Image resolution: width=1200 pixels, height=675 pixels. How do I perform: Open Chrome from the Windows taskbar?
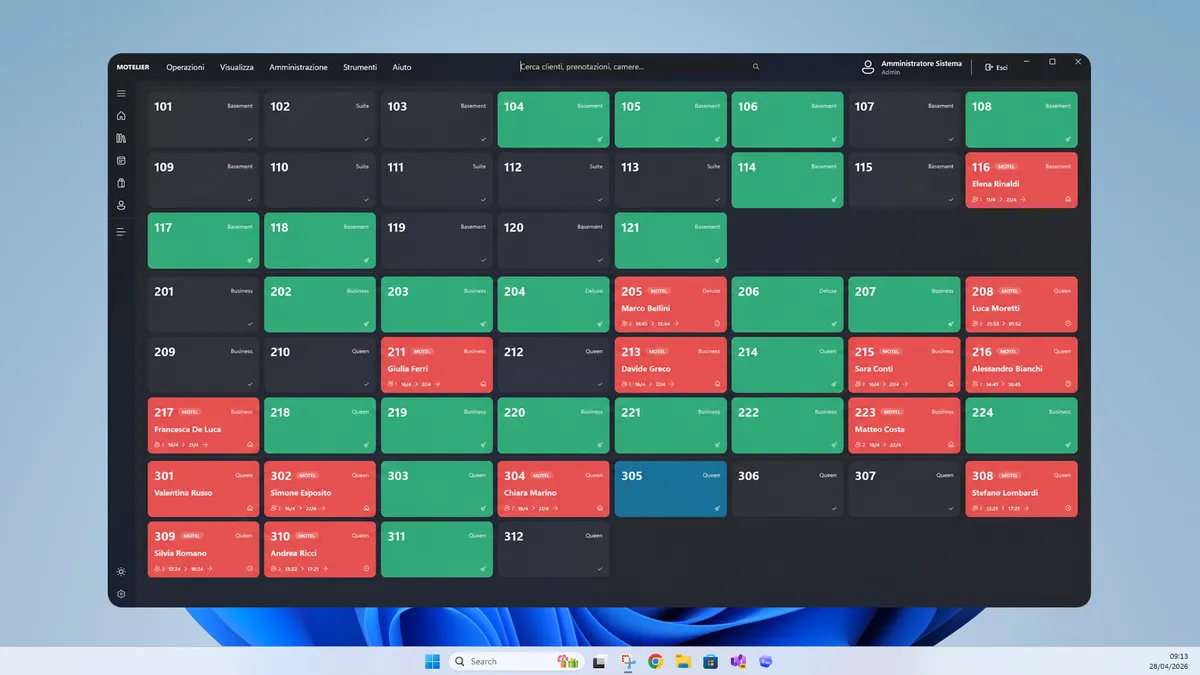(x=655, y=661)
